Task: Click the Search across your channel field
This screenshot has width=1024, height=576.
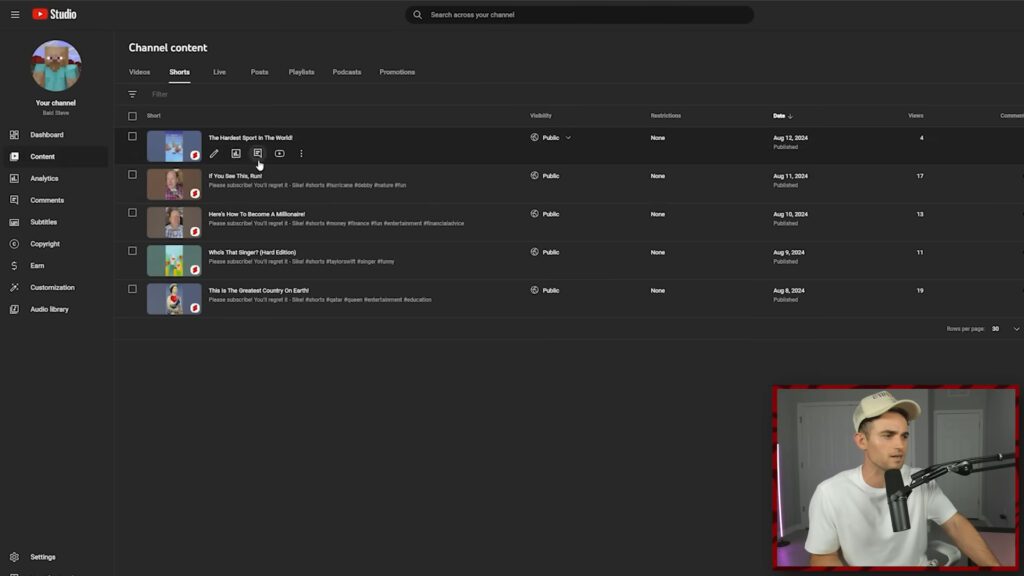Action: (580, 15)
